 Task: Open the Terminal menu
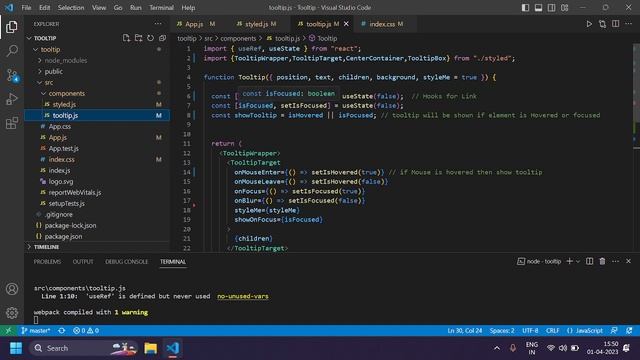pyautogui.click(x=161, y=8)
